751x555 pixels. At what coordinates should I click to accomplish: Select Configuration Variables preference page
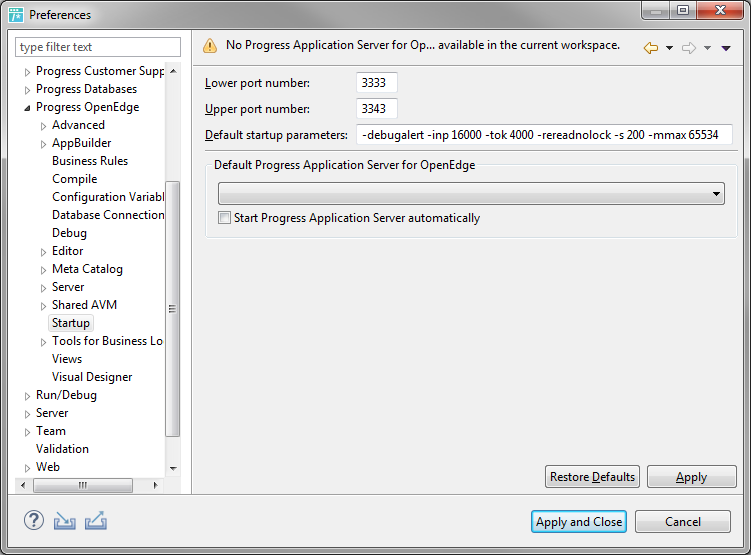(108, 197)
